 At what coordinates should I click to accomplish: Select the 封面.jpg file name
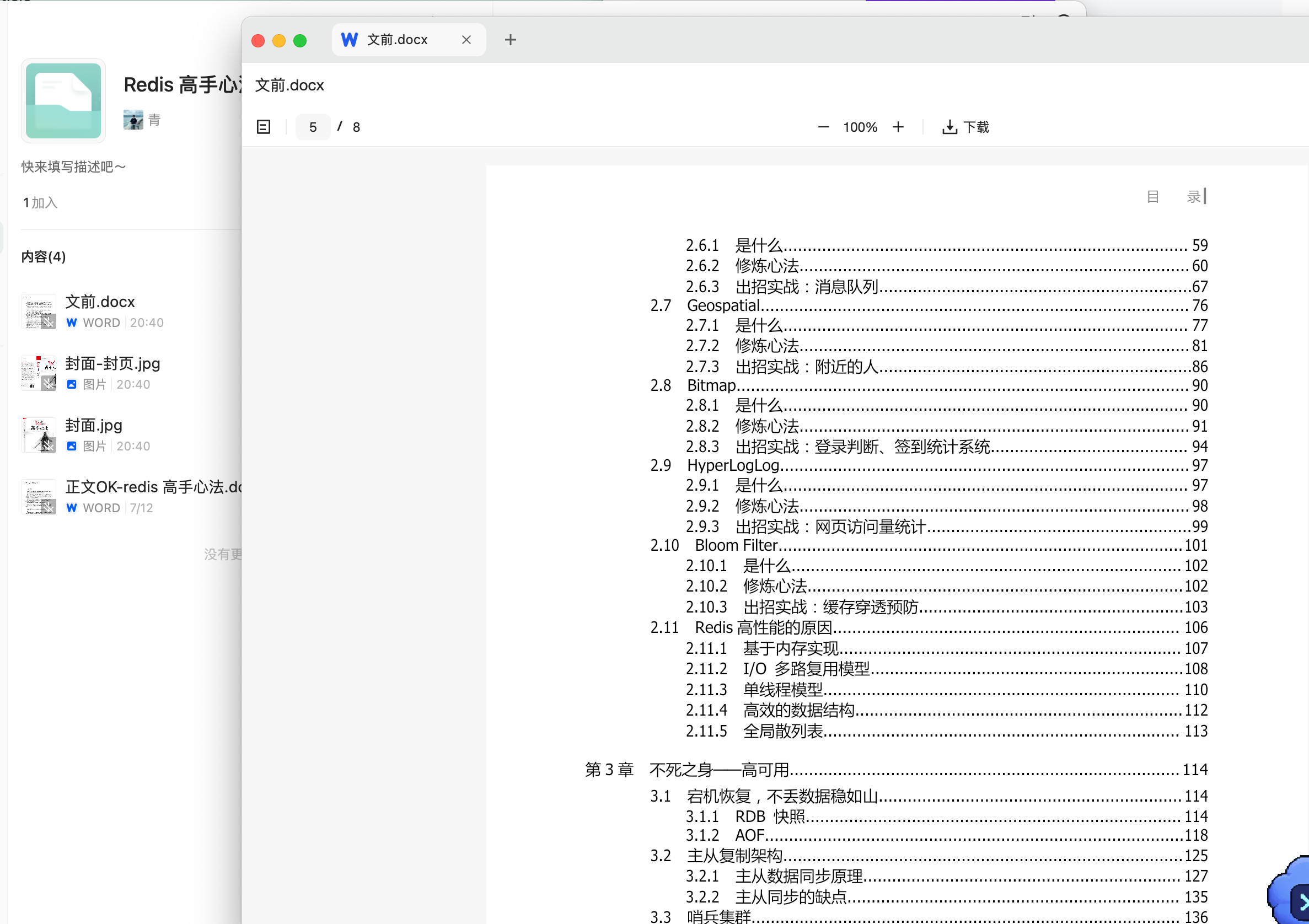tap(94, 425)
